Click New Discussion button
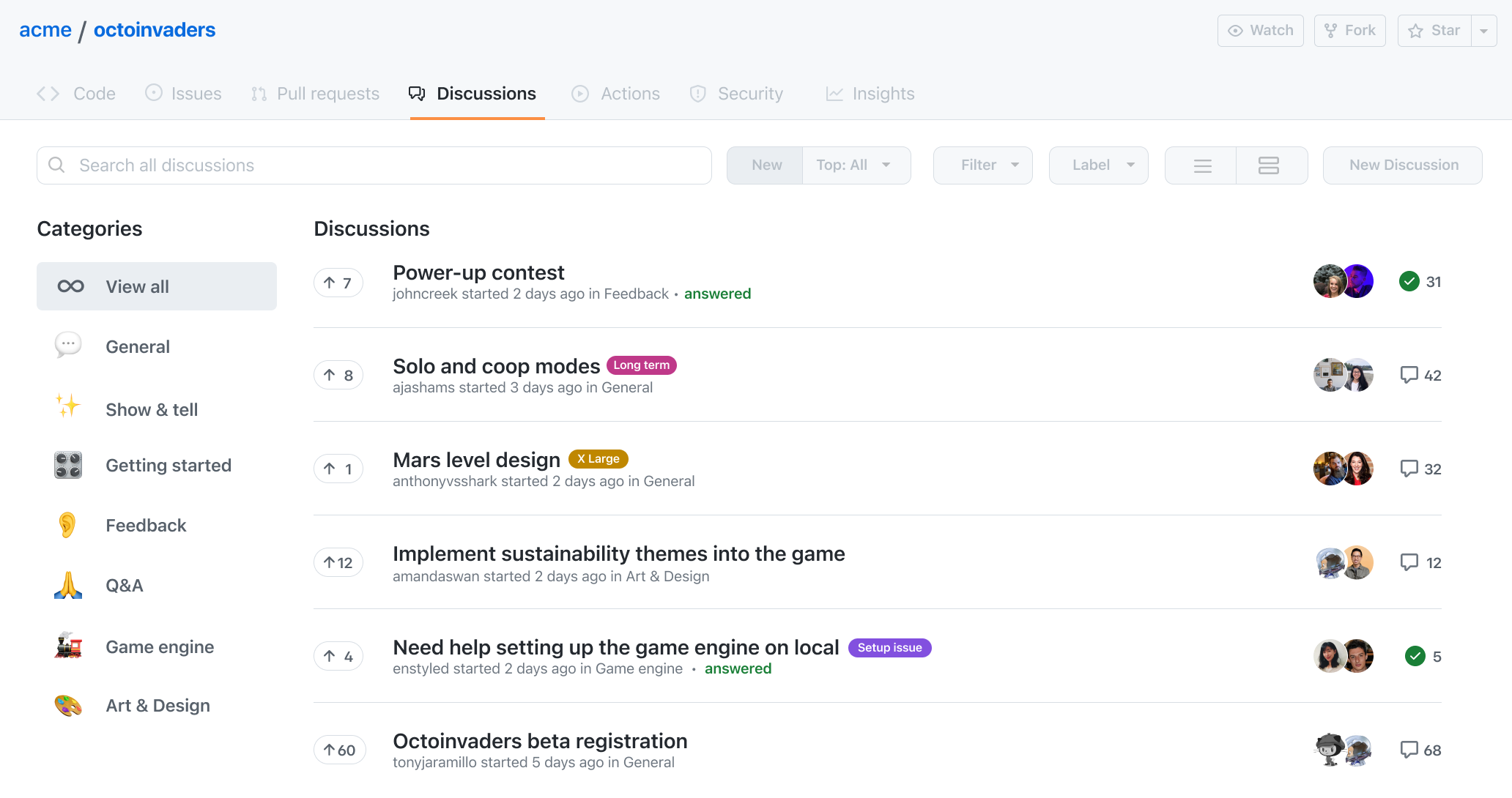 [x=1402, y=165]
